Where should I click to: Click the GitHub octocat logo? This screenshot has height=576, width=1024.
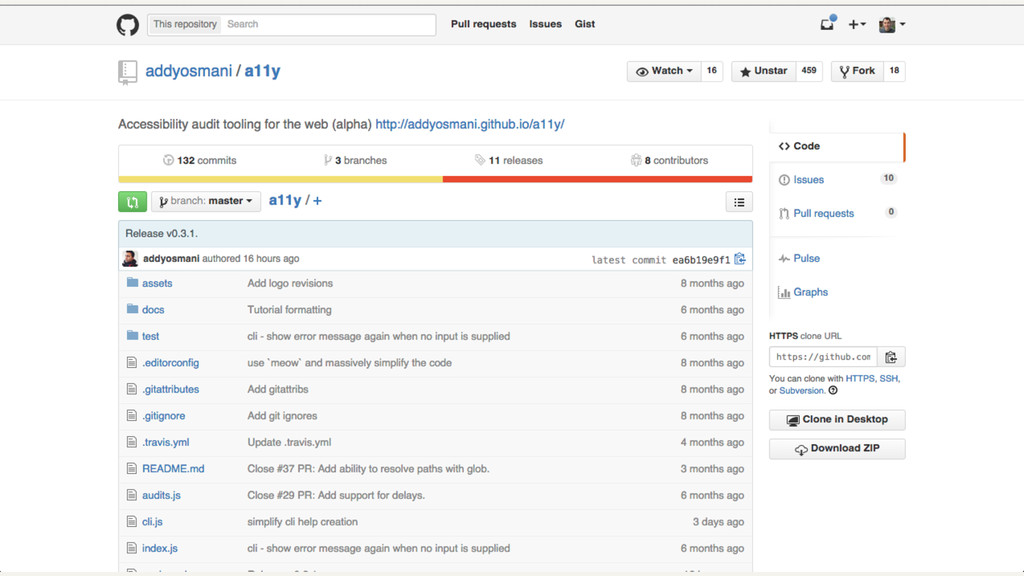click(x=127, y=25)
